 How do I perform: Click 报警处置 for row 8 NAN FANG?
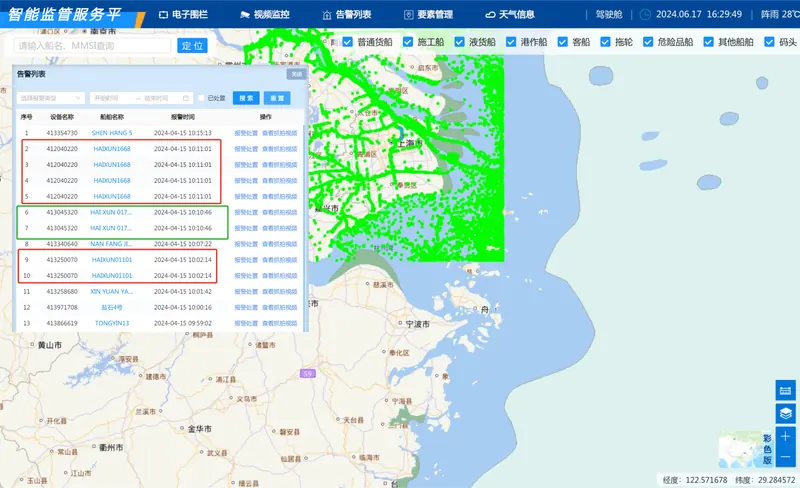pos(246,243)
